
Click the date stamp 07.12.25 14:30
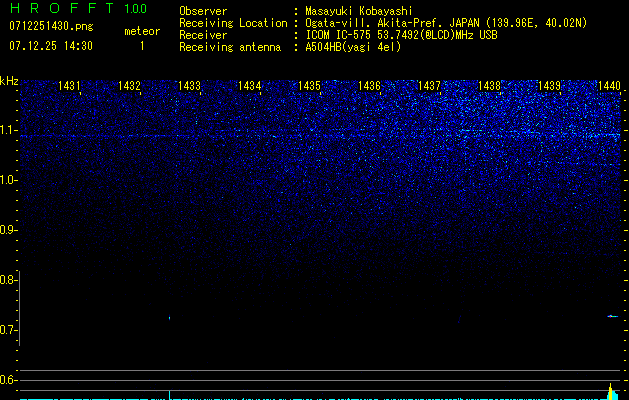51,46
